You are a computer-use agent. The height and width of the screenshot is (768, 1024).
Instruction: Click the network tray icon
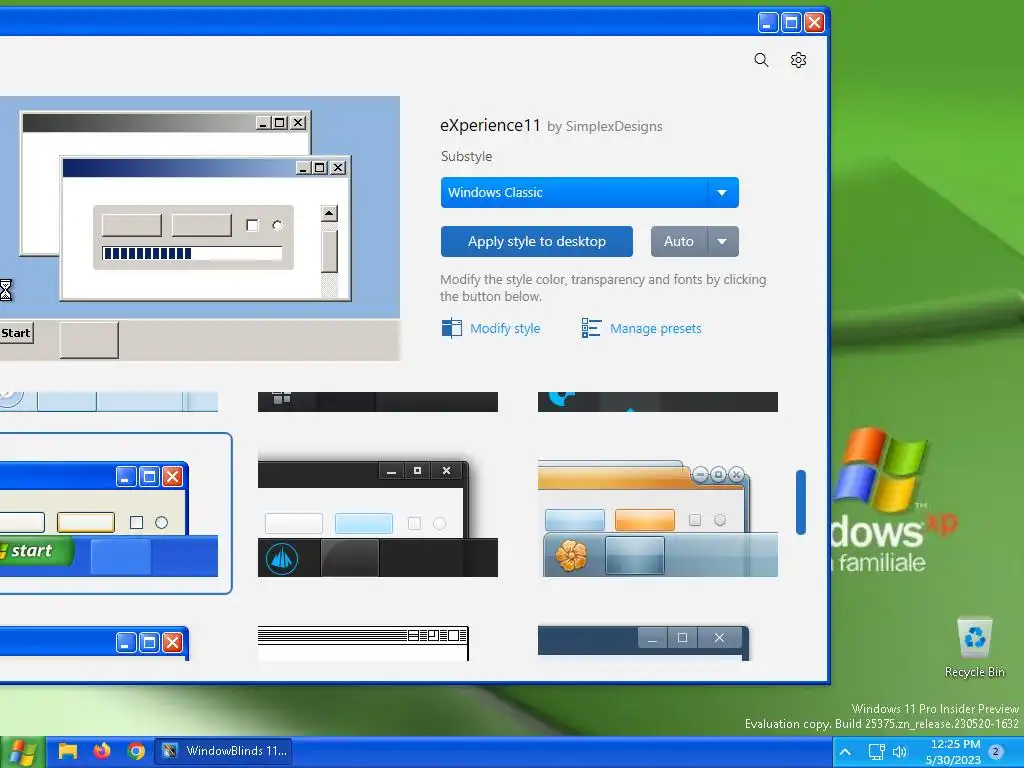pos(876,752)
